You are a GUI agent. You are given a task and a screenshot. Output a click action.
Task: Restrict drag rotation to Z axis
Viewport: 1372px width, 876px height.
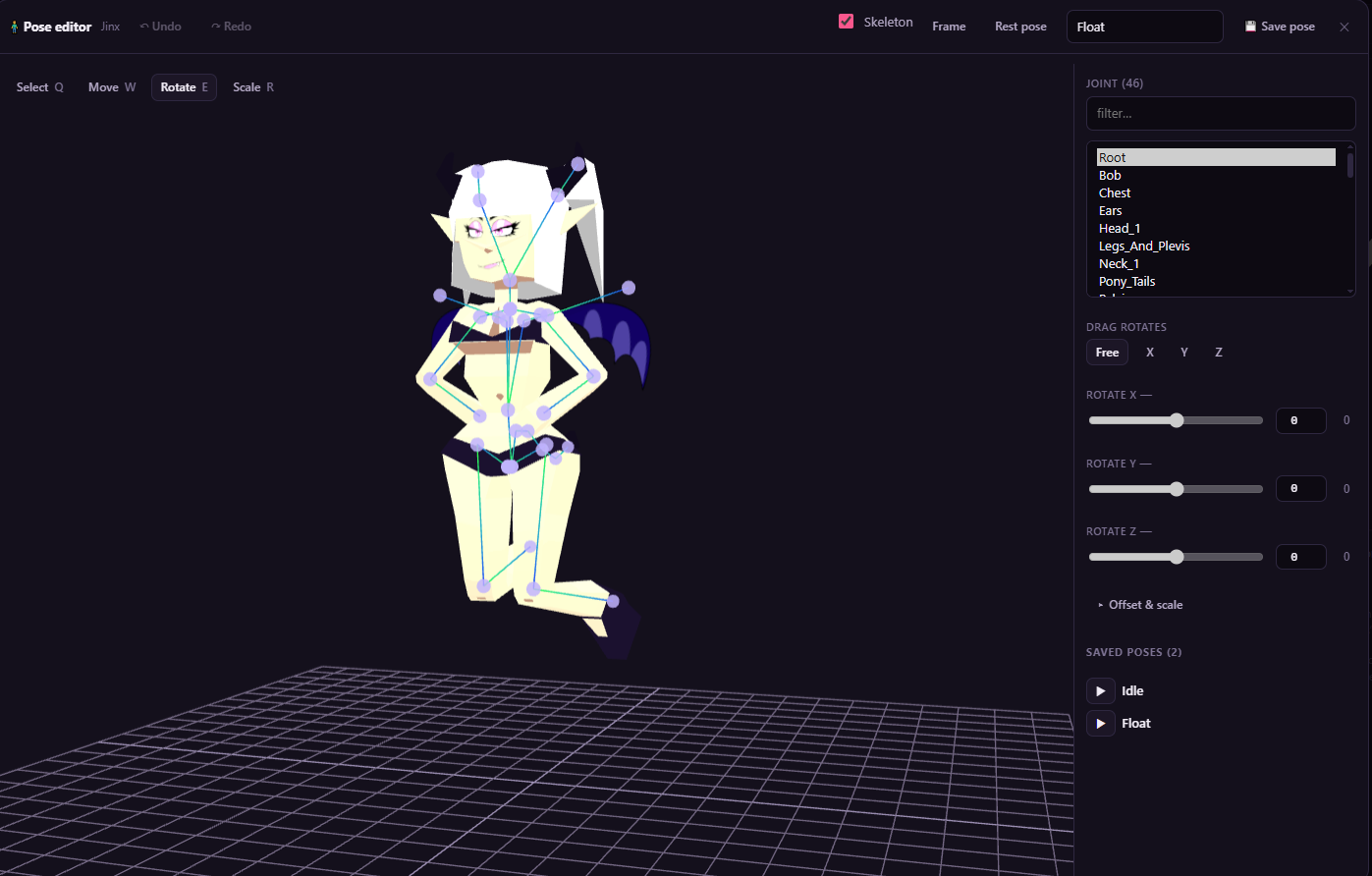1219,353
